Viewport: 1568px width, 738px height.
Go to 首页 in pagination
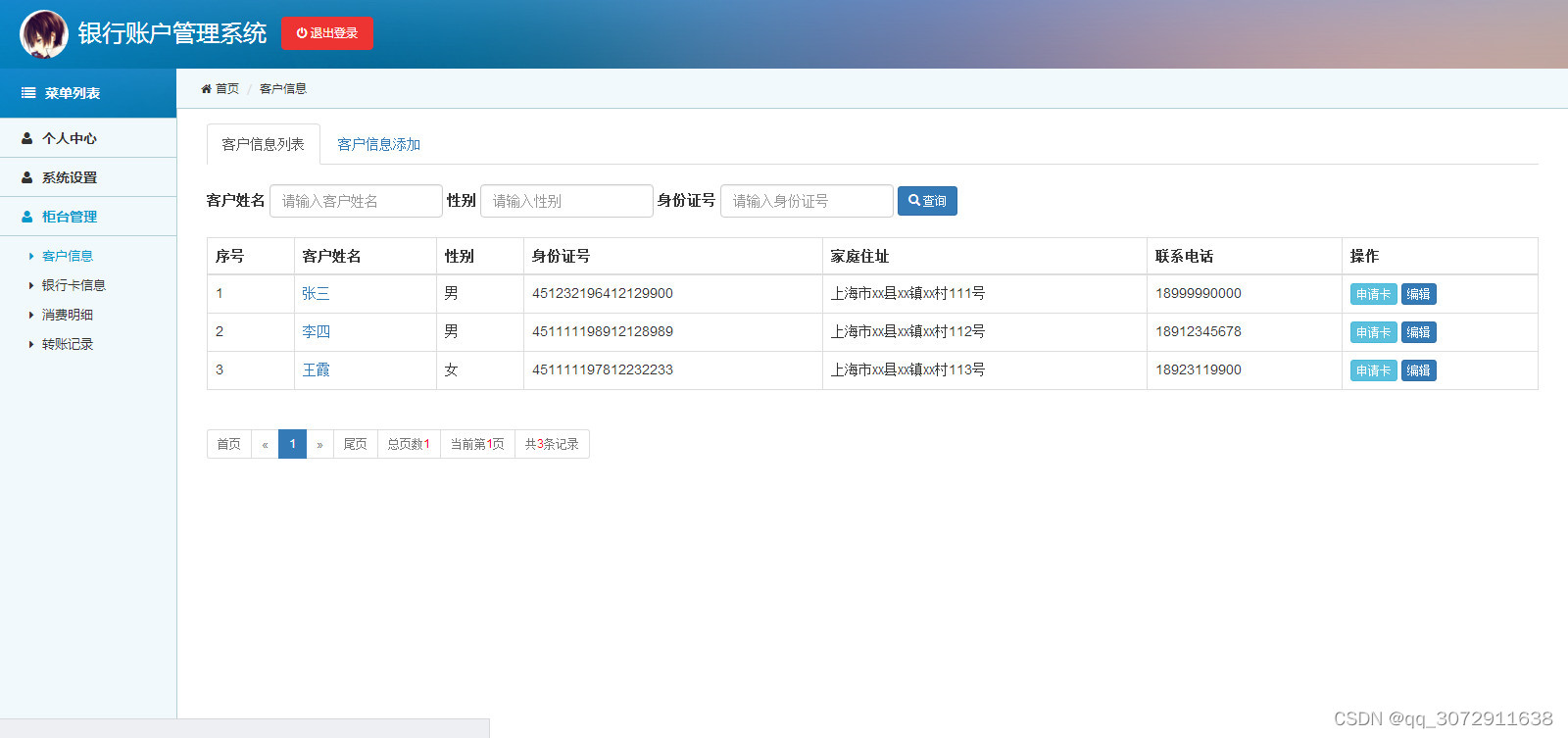coord(229,444)
